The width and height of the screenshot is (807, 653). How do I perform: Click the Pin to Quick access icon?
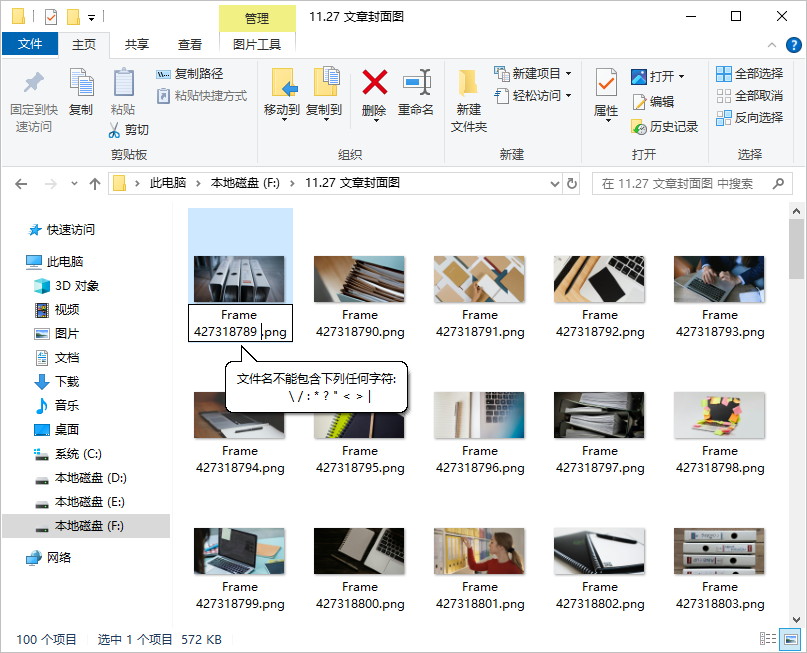point(33,82)
